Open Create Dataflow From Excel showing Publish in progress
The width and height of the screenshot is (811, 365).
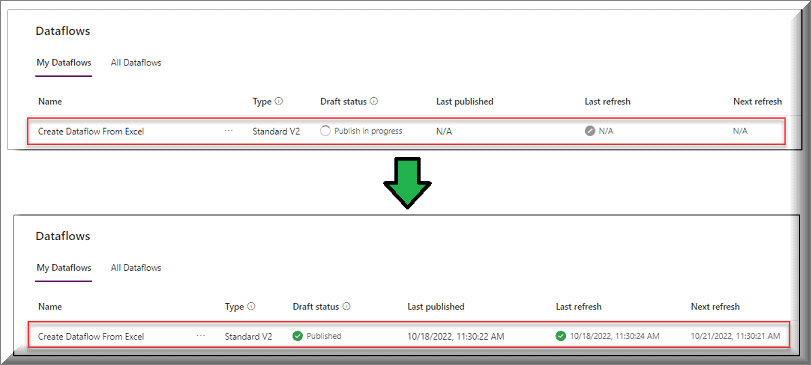point(91,131)
